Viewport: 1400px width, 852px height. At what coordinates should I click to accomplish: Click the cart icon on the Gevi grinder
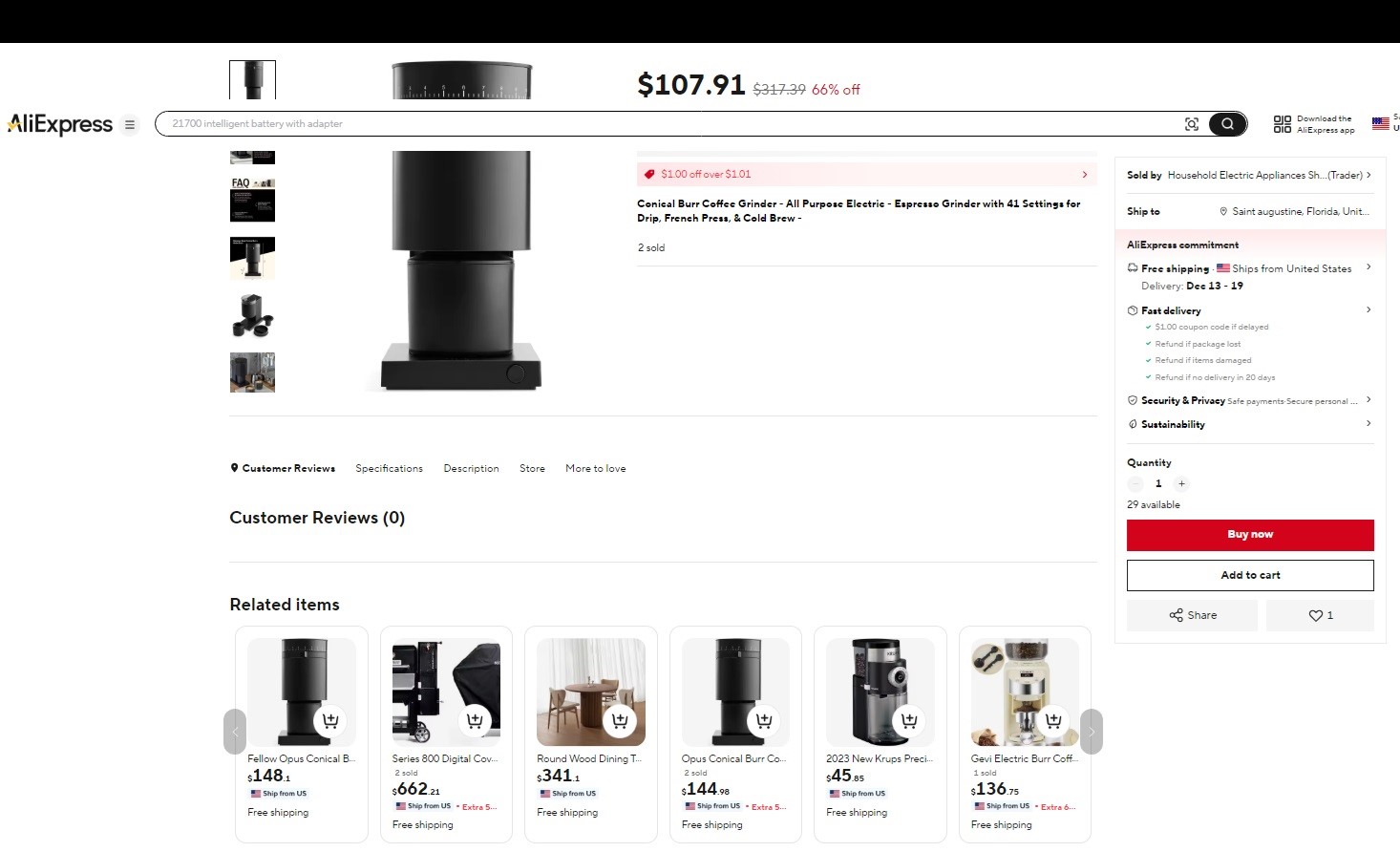point(1053,721)
